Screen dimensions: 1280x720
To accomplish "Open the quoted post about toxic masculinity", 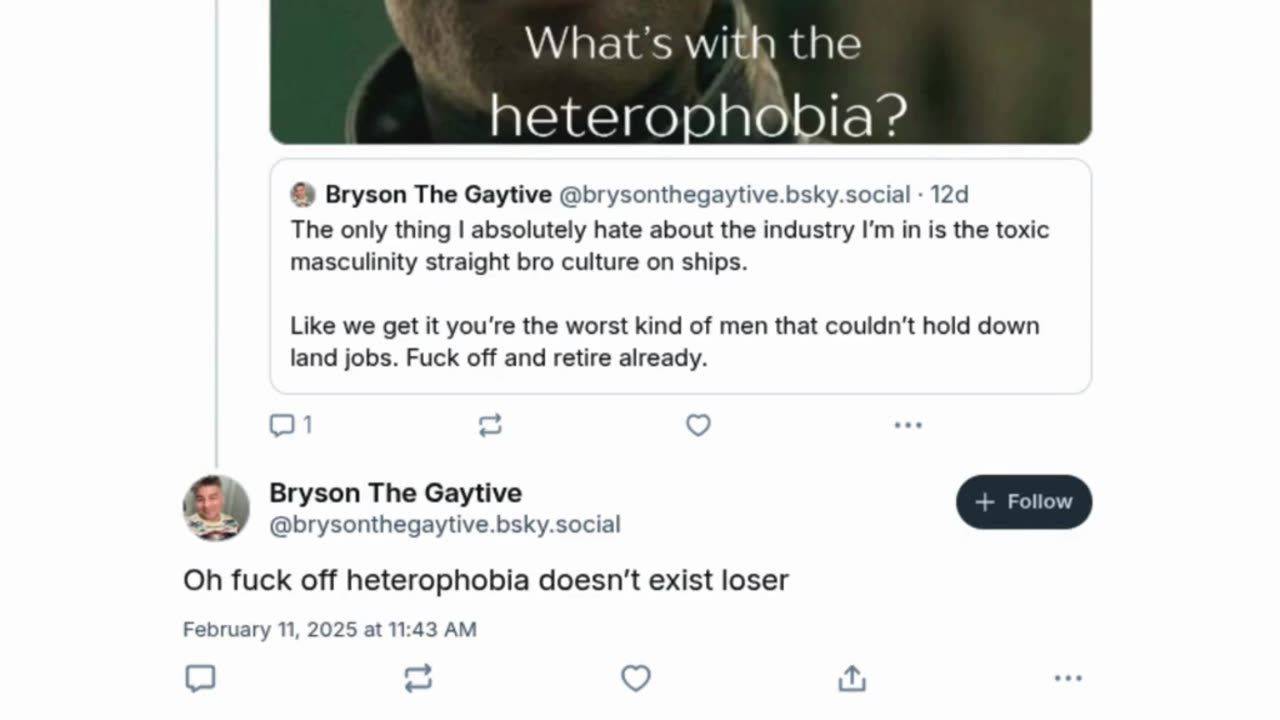I will tap(680, 295).
